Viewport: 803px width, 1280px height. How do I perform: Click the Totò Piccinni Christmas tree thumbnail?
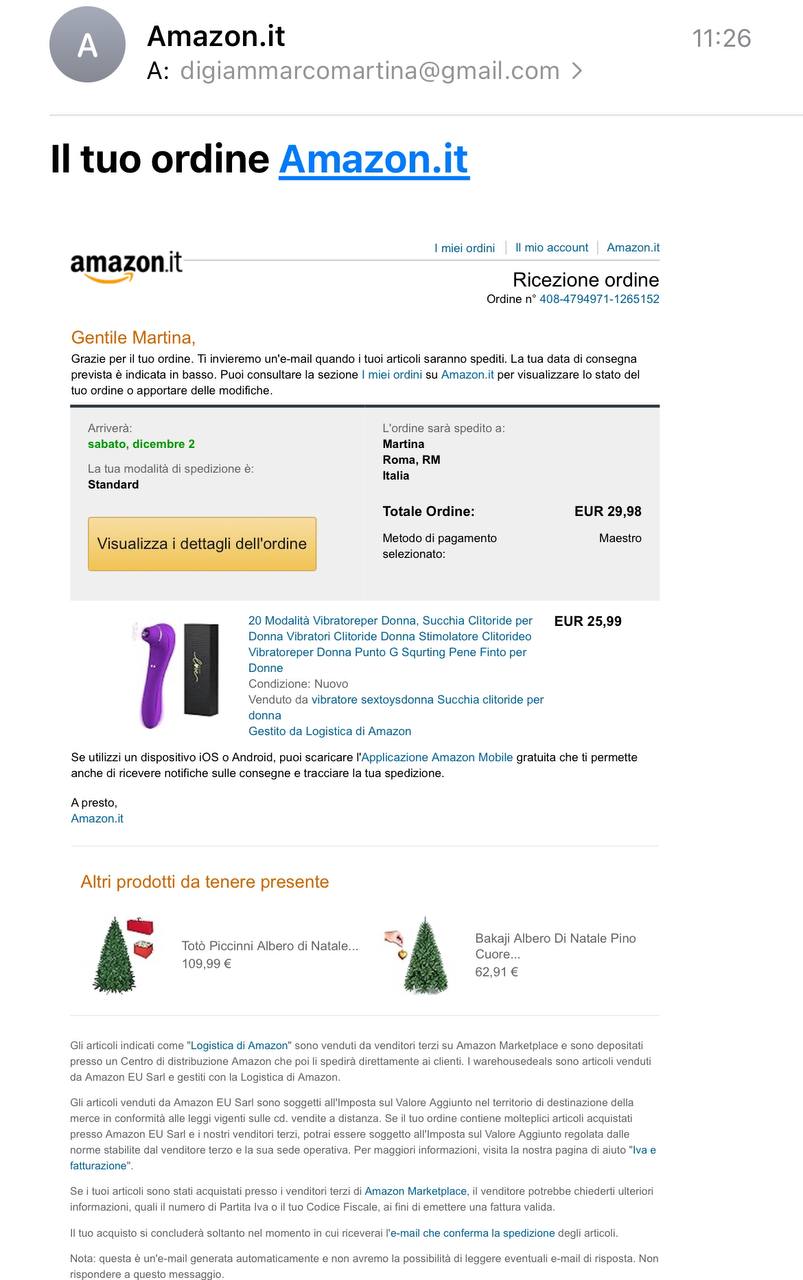coord(124,954)
